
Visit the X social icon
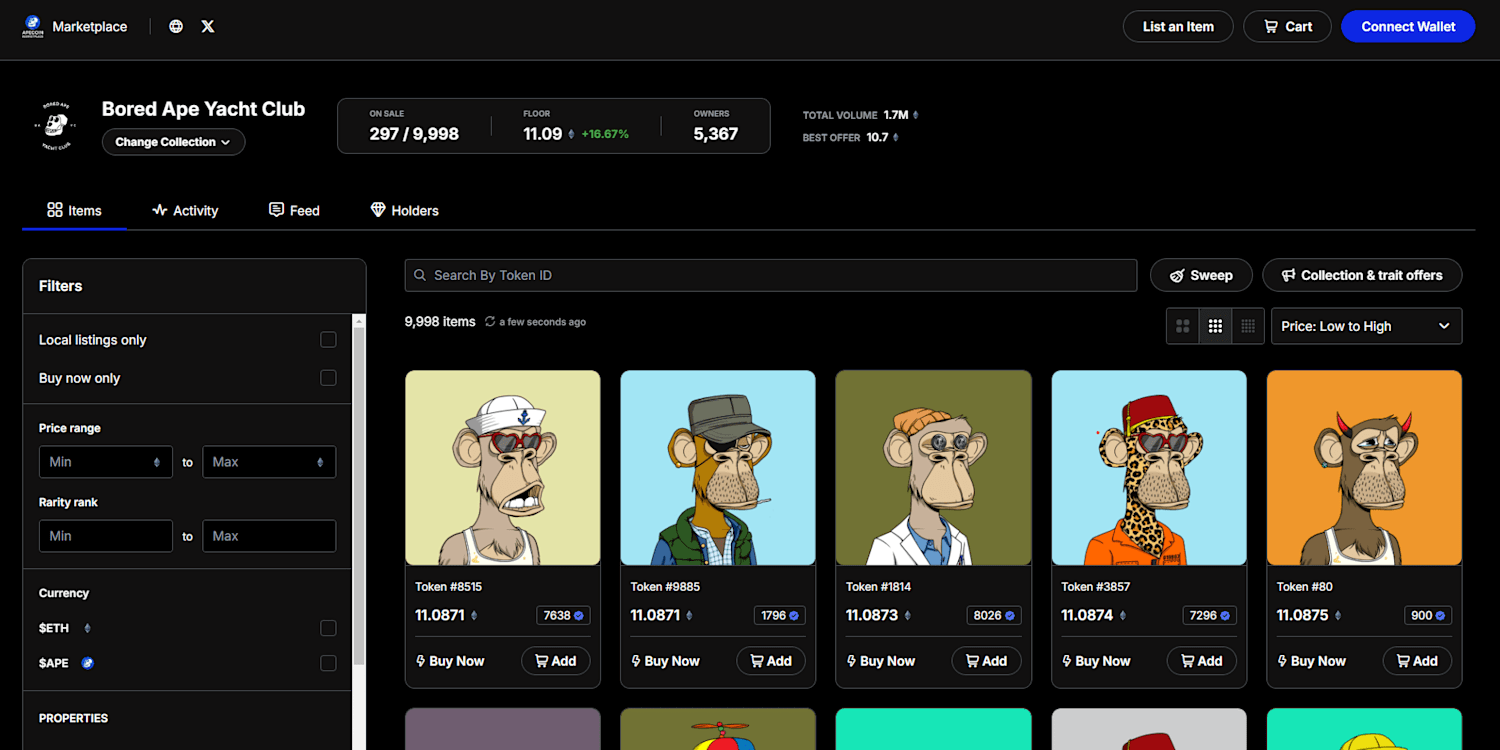coord(208,27)
